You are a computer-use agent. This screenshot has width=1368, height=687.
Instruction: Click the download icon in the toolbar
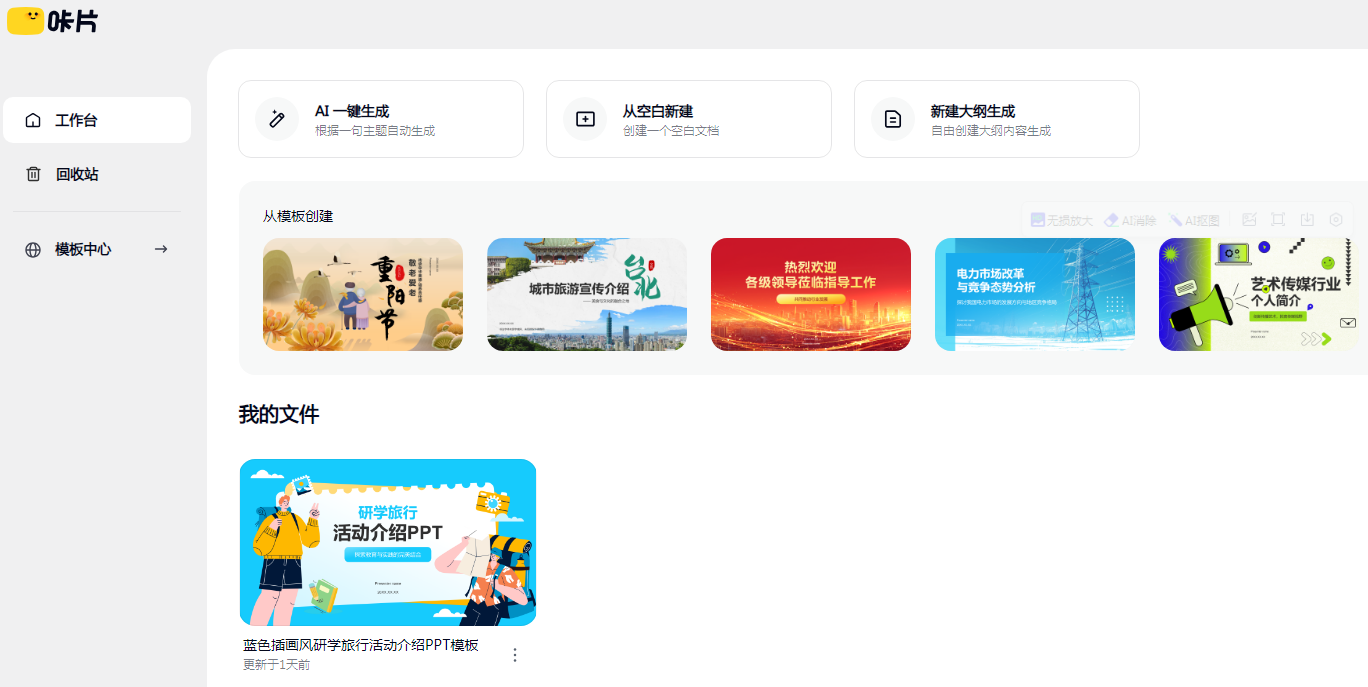[1306, 219]
